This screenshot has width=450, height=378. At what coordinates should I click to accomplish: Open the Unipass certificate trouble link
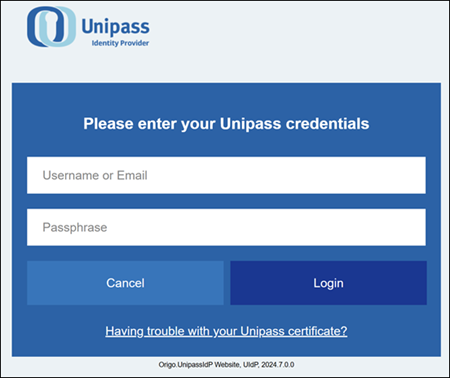click(x=226, y=331)
